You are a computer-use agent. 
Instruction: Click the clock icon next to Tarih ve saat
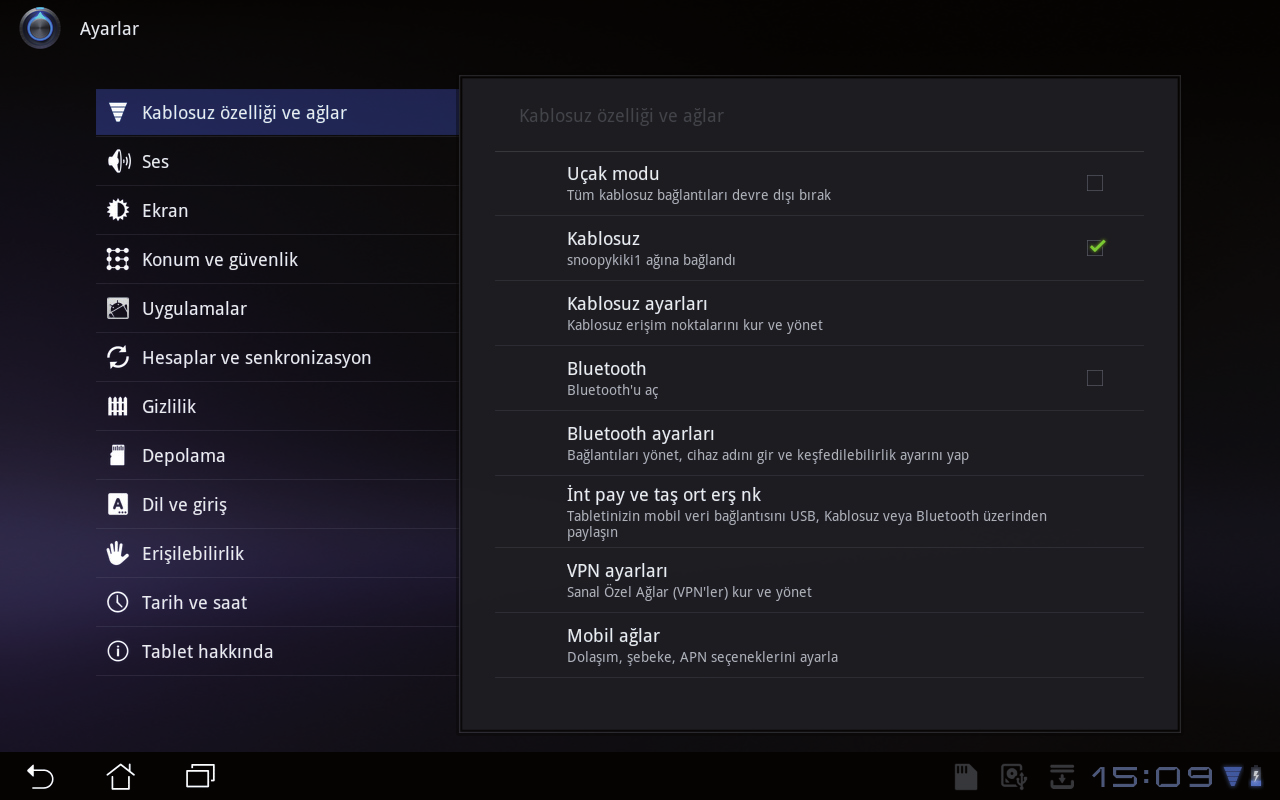coord(118,602)
